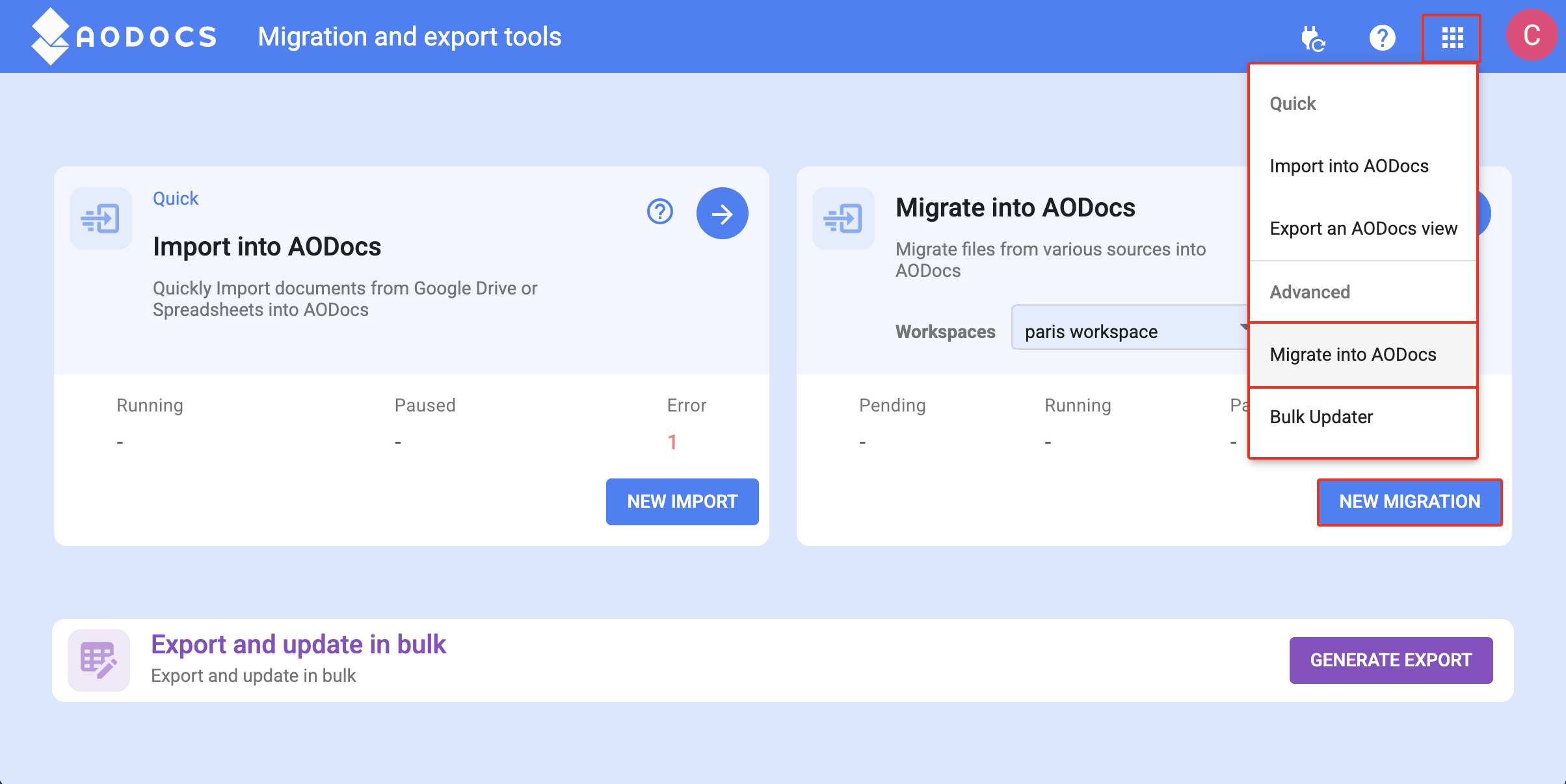Open the Quick import help circle icon
The width and height of the screenshot is (1566, 784).
coord(659,212)
